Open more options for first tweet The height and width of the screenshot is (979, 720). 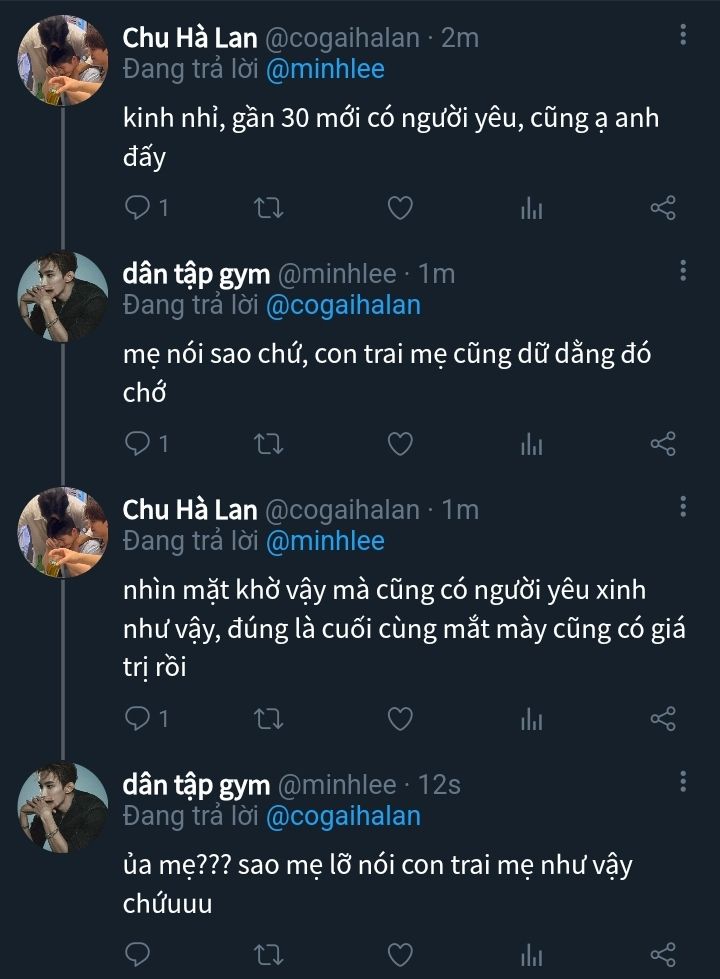pyautogui.click(x=683, y=36)
